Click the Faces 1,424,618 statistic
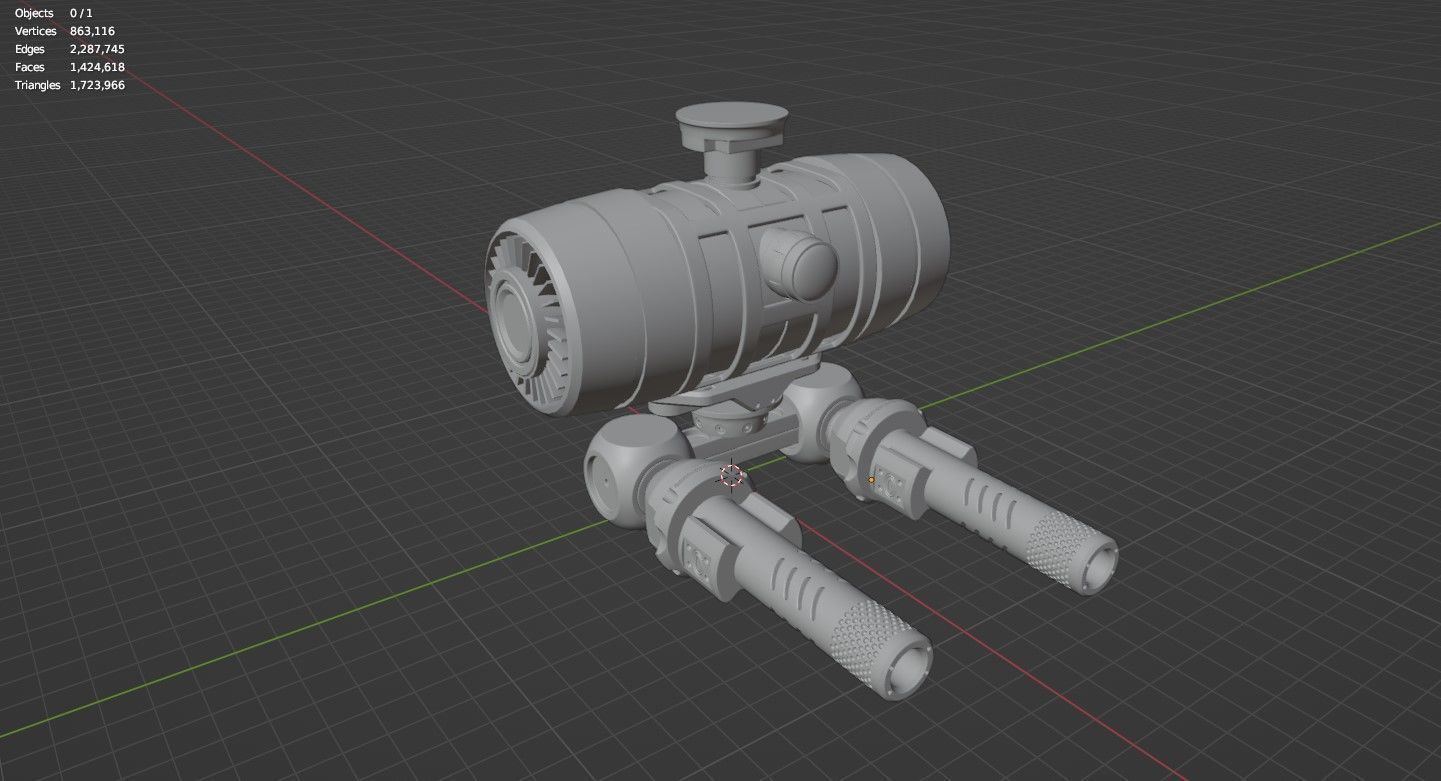 coord(69,67)
